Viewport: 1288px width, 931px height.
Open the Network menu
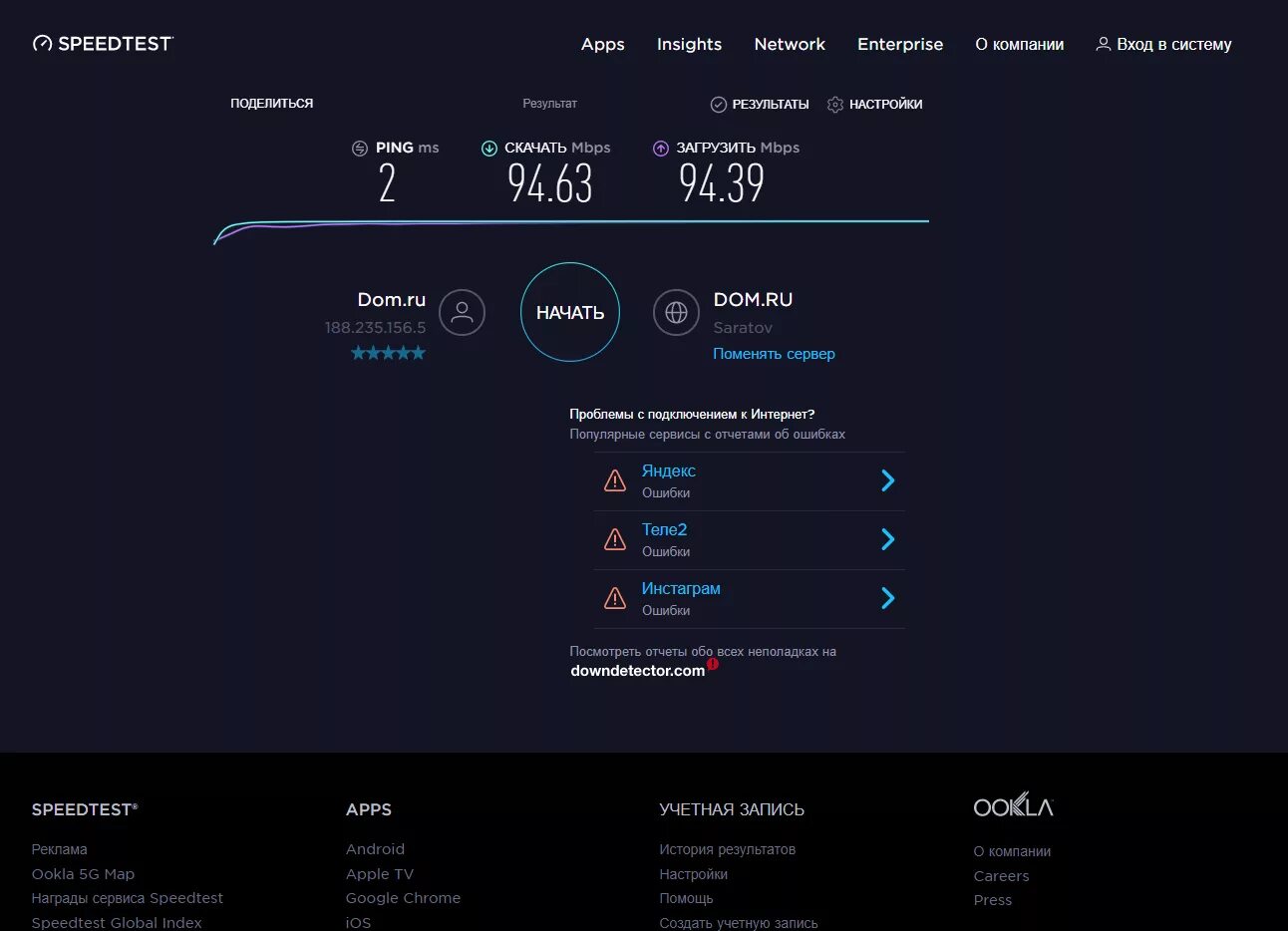point(790,44)
